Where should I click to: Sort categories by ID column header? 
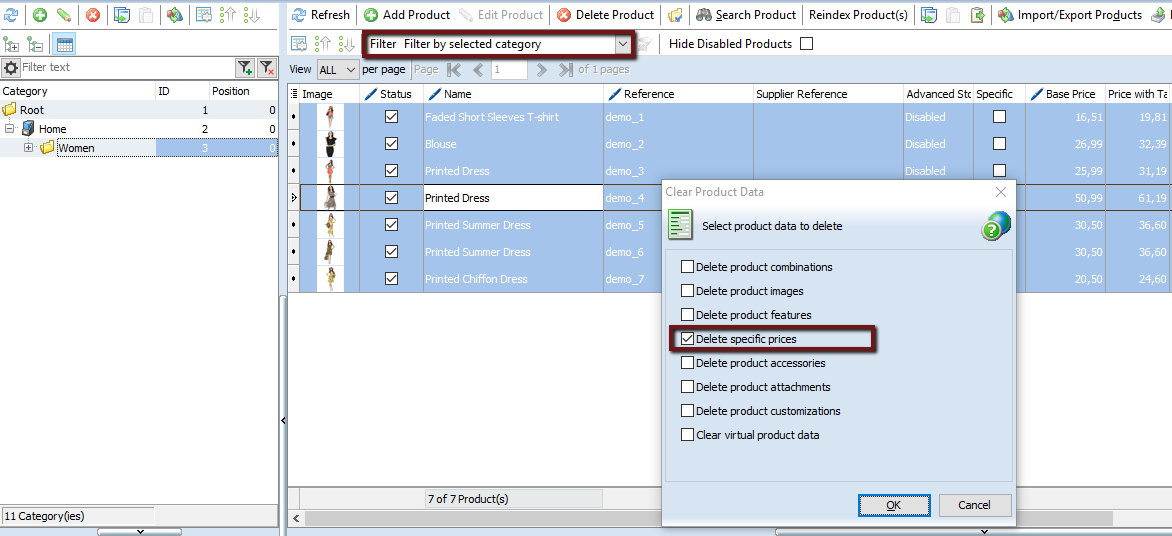tap(182, 91)
